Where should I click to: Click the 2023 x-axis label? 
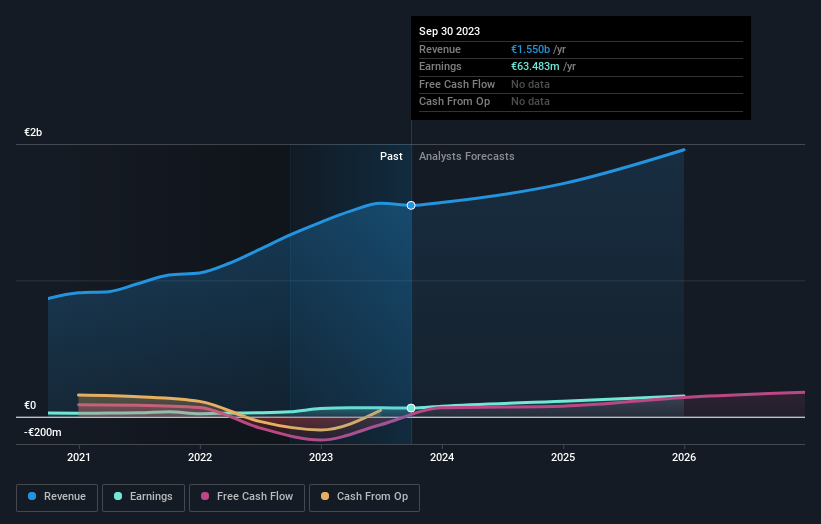coord(321,458)
